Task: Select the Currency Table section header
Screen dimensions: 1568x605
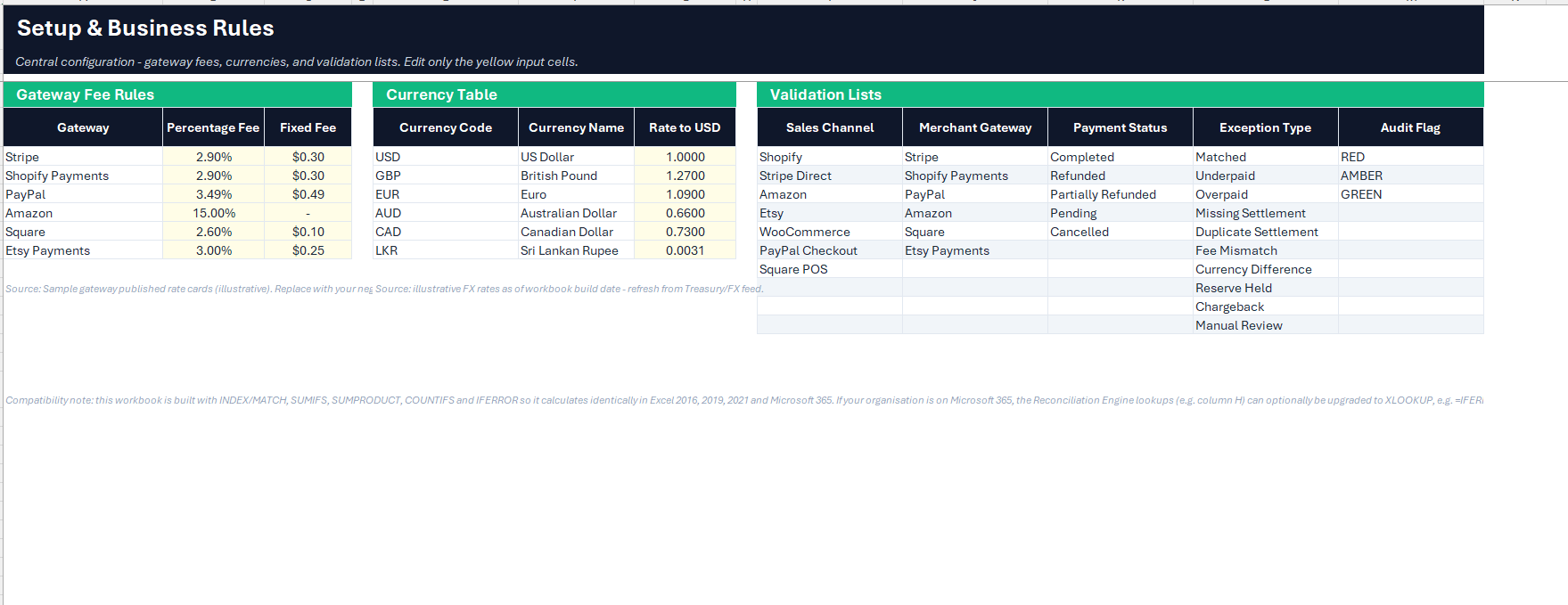Action: 554,94
